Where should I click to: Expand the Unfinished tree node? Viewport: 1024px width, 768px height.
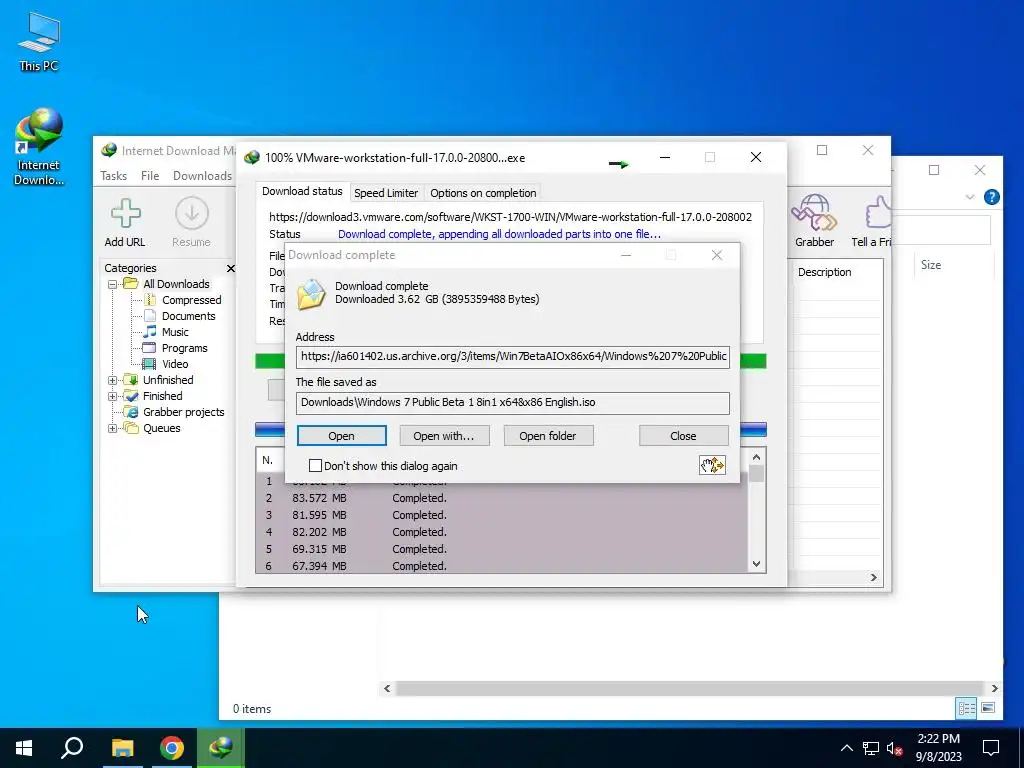point(112,380)
